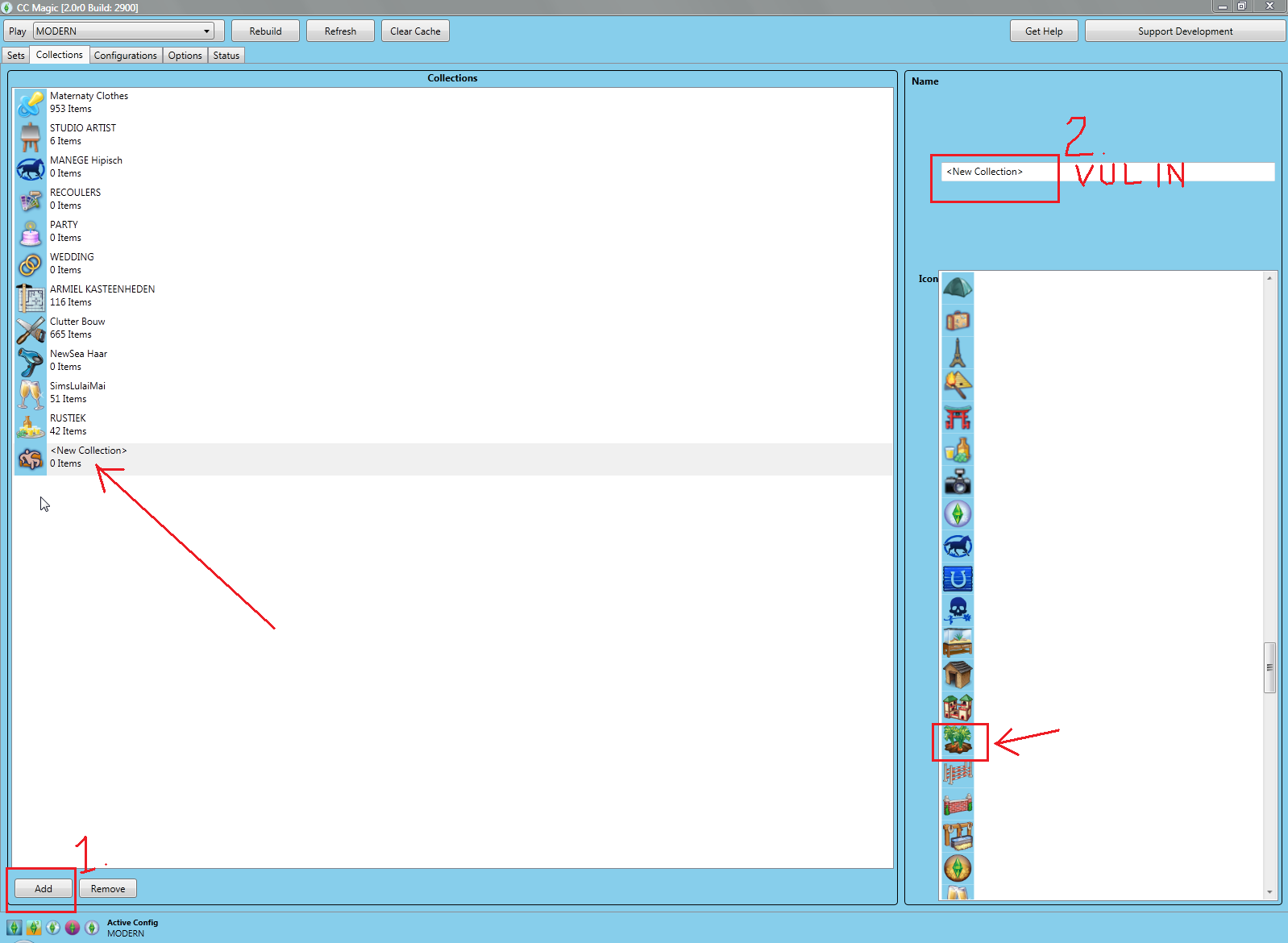The height and width of the screenshot is (943, 1288).
Task: Choose the skull and flowers icon
Action: 958,610
